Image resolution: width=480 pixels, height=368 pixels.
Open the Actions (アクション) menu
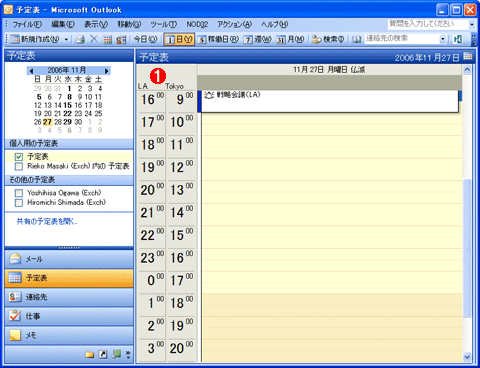(234, 24)
